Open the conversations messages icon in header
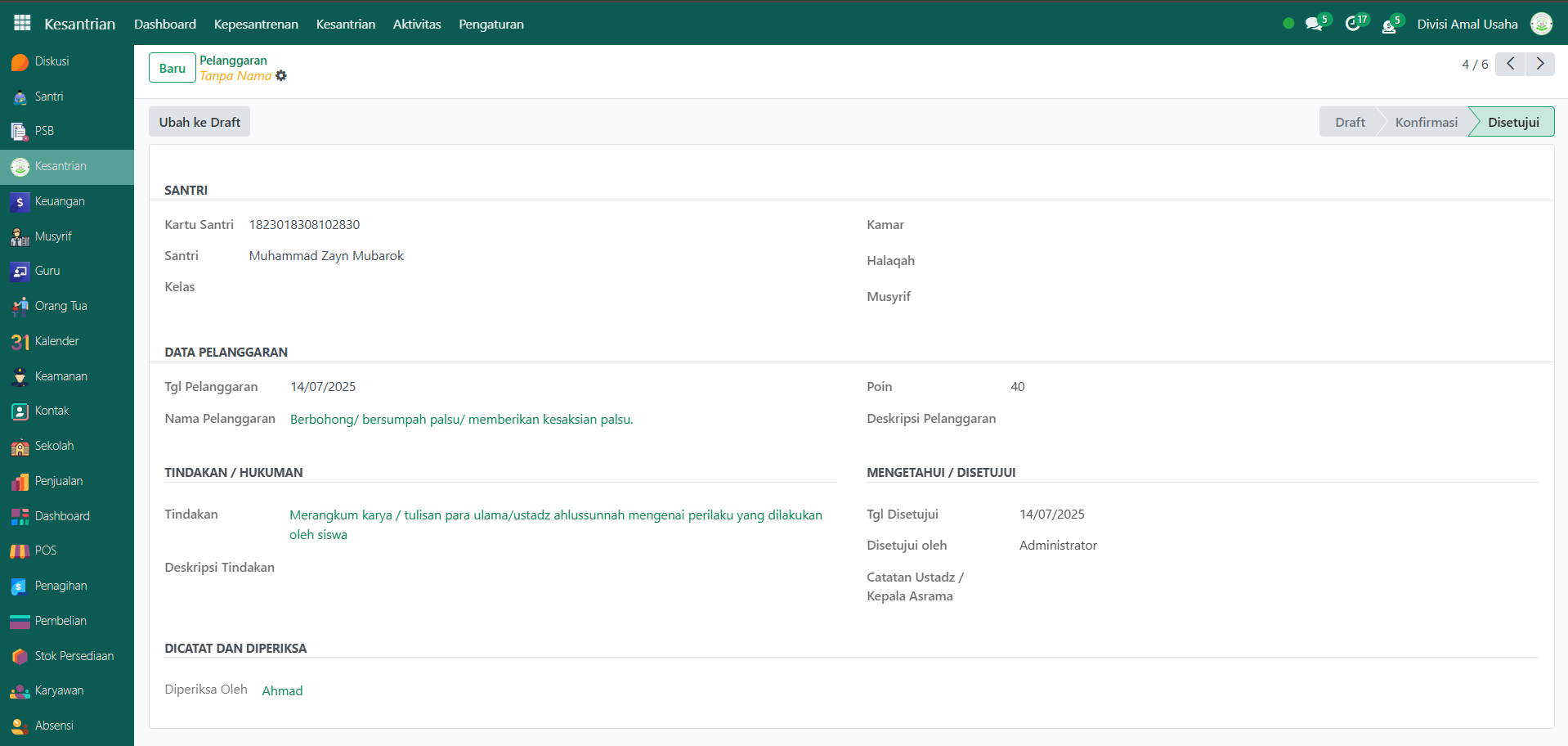The width and height of the screenshot is (1568, 746). tap(1314, 24)
